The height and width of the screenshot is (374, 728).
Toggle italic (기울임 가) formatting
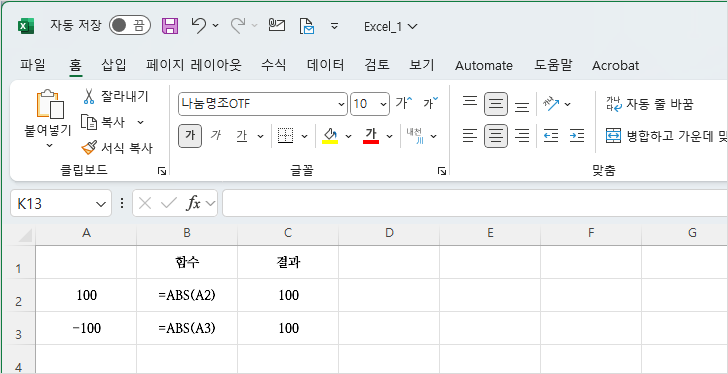[215, 136]
